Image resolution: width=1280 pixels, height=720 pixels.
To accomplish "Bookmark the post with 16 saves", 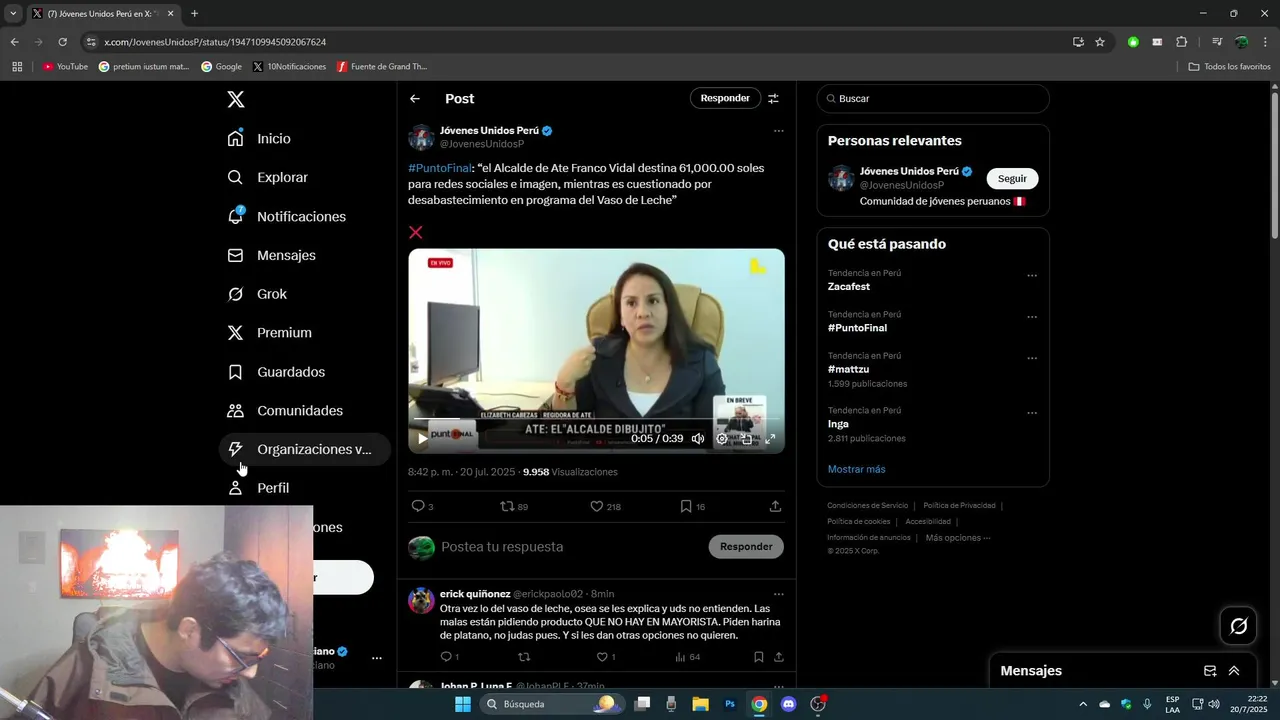I will pos(693,507).
